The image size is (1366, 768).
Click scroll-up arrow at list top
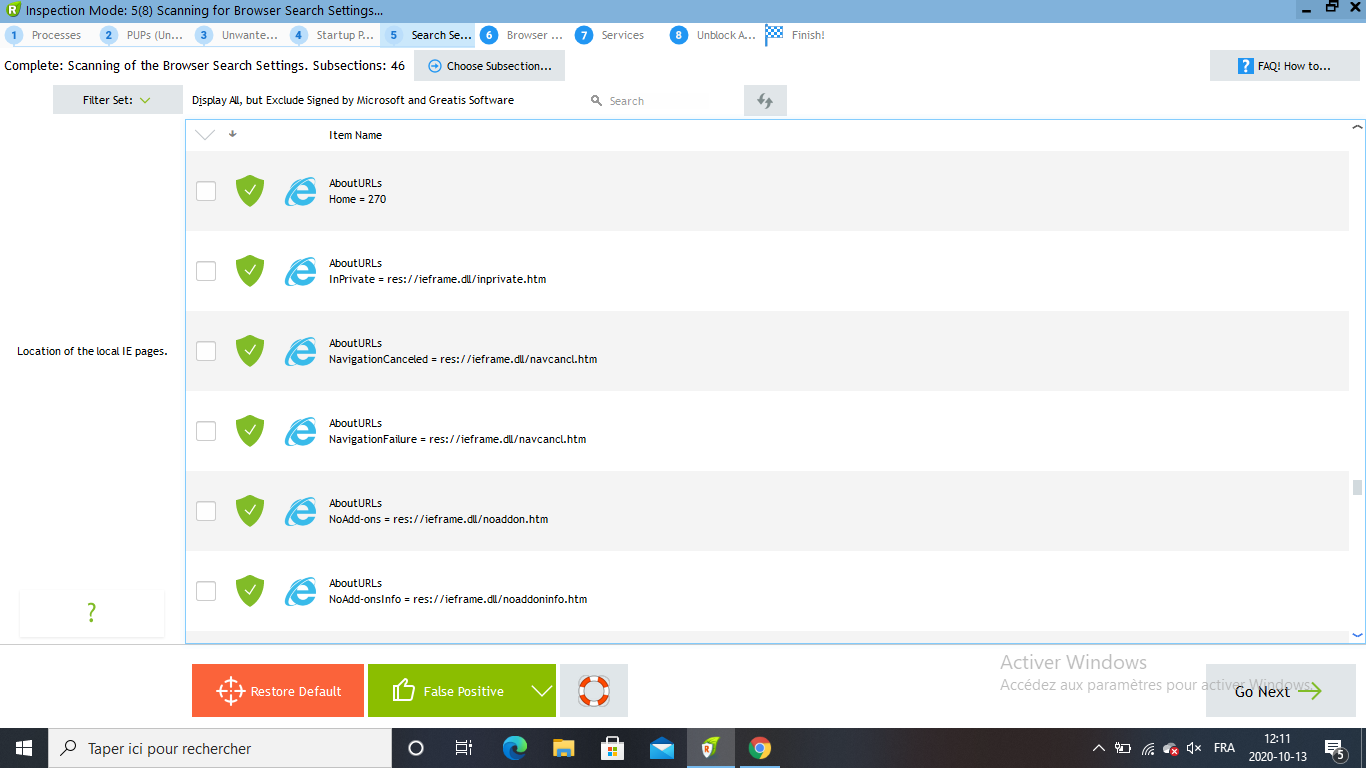[1357, 127]
